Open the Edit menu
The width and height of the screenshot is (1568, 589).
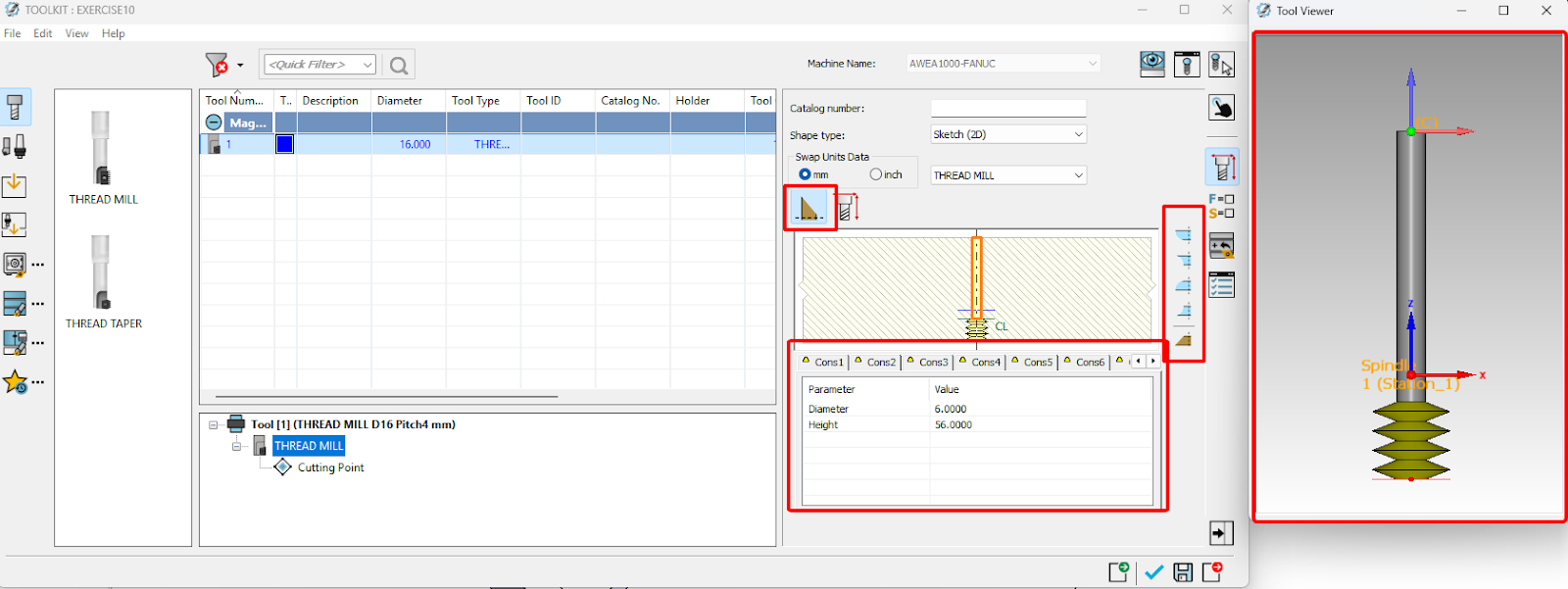43,33
